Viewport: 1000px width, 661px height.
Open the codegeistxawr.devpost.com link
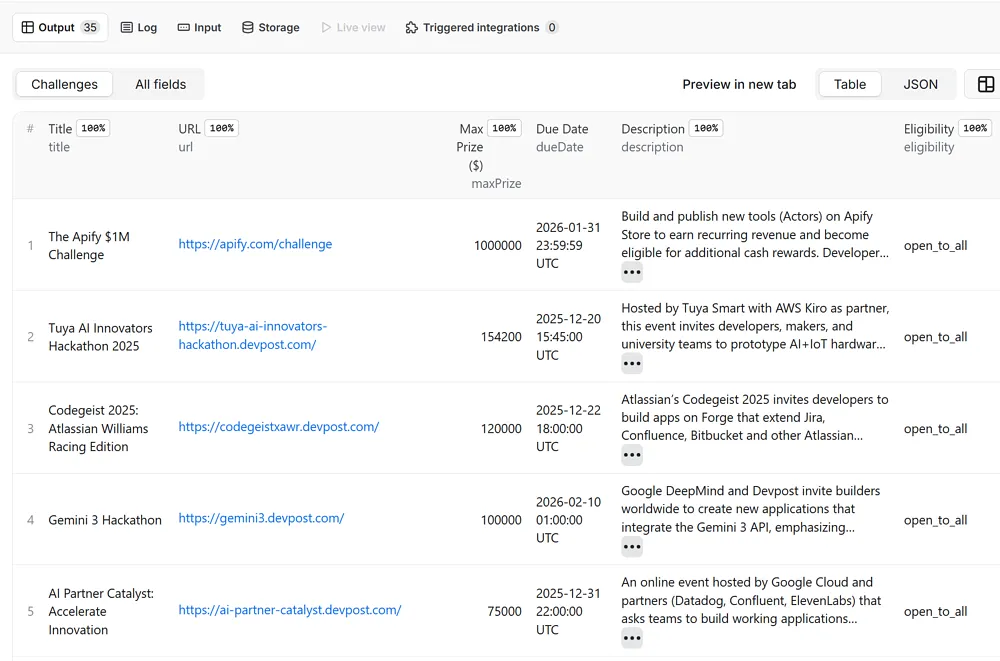click(278, 427)
